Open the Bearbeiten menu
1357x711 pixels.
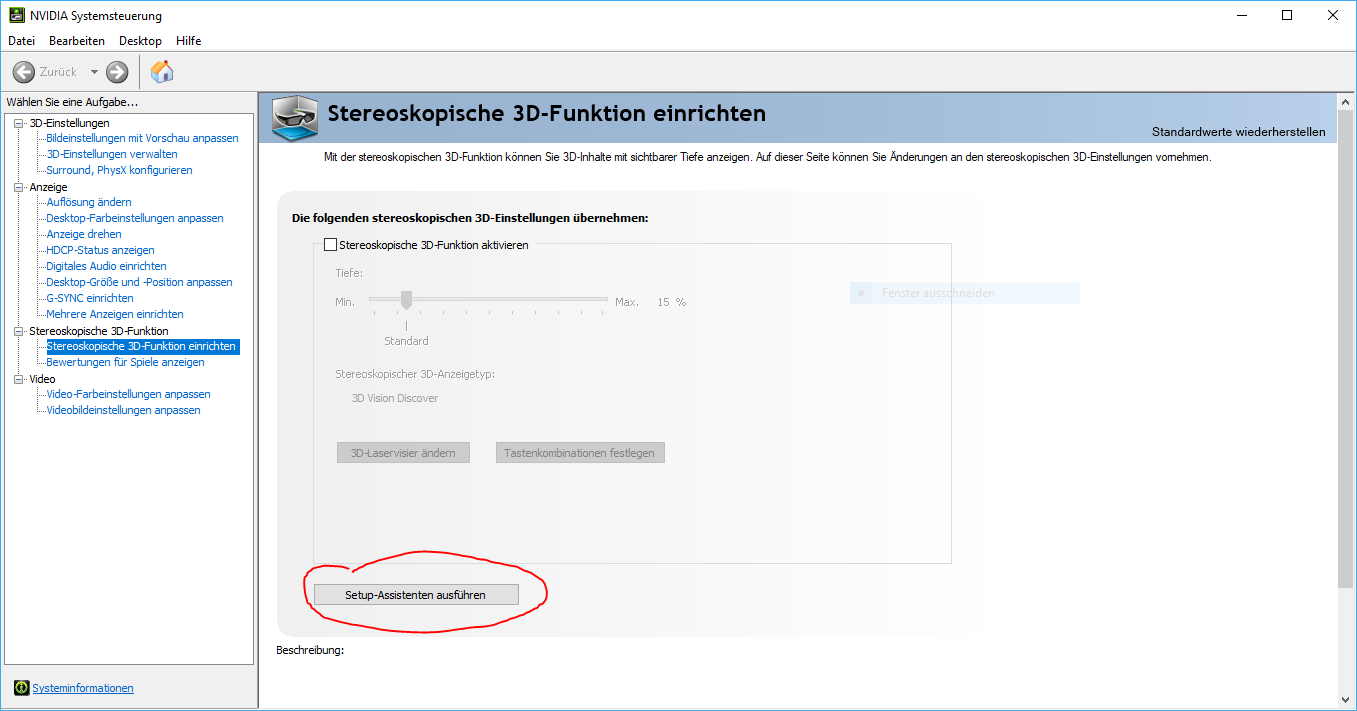click(x=77, y=41)
